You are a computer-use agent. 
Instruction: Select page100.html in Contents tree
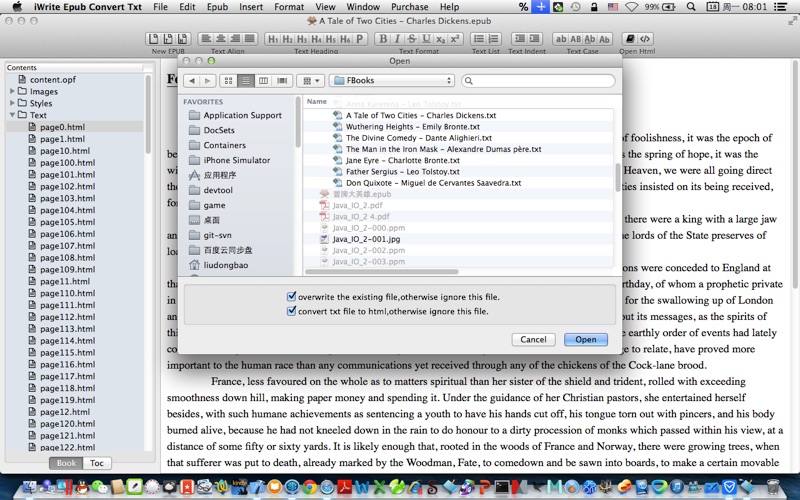click(67, 163)
